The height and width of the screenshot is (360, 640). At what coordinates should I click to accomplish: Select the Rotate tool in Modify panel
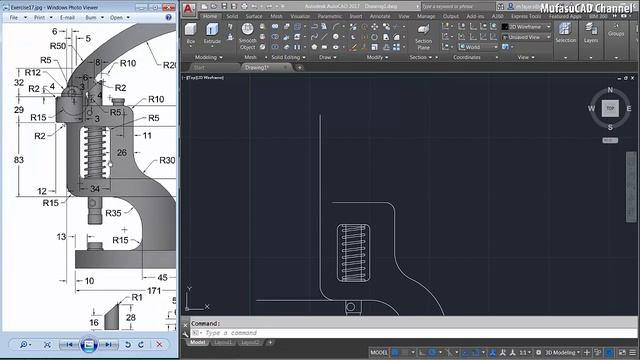374,37
